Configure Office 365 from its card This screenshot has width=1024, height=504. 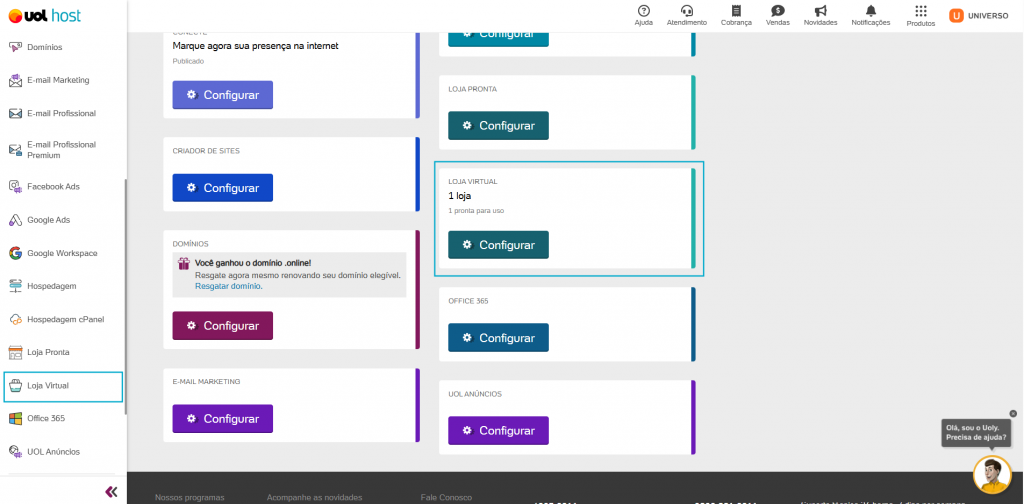click(x=498, y=338)
